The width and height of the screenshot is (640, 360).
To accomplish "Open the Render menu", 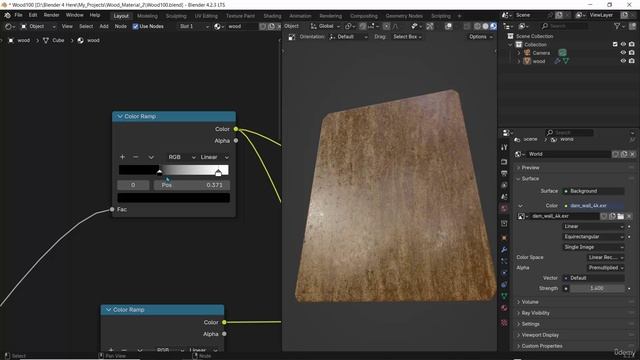I will (x=51, y=16).
